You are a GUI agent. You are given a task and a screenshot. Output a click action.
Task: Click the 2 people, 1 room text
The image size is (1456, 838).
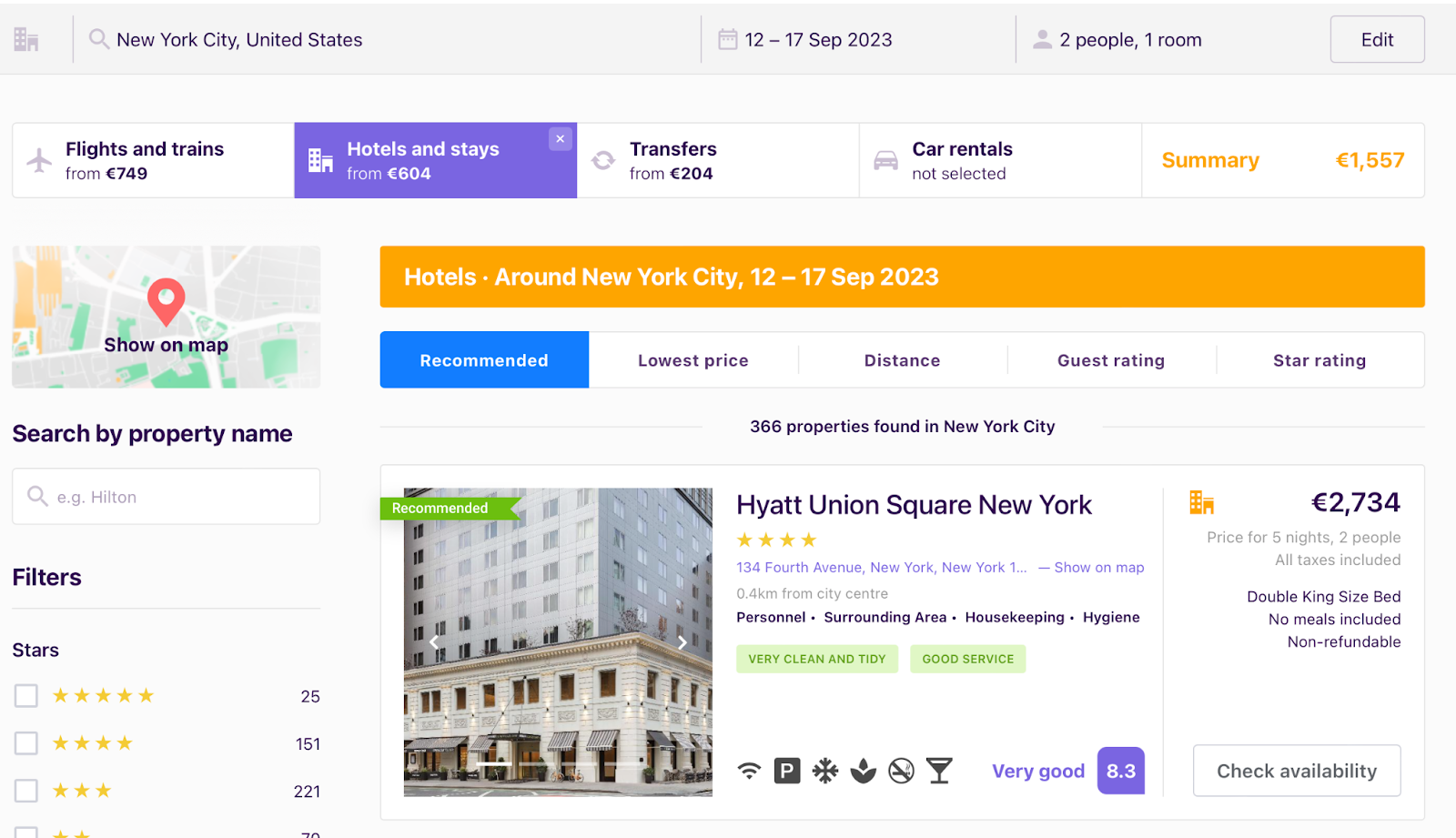point(1130,39)
